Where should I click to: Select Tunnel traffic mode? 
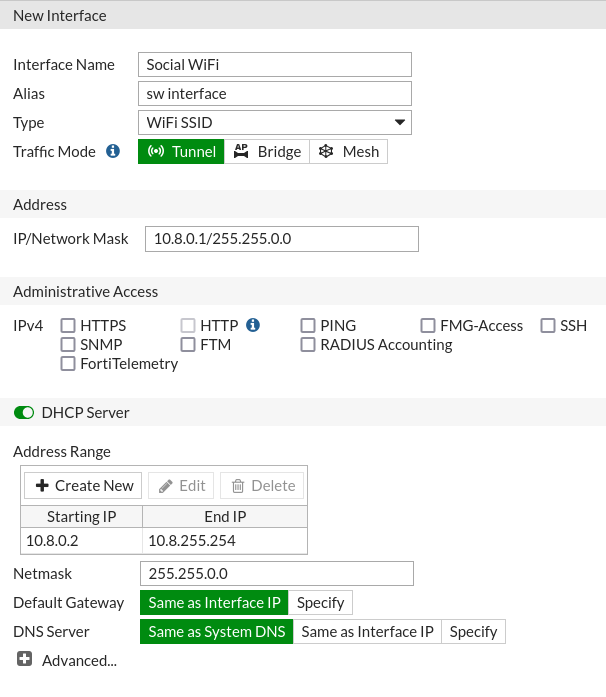click(x=181, y=152)
